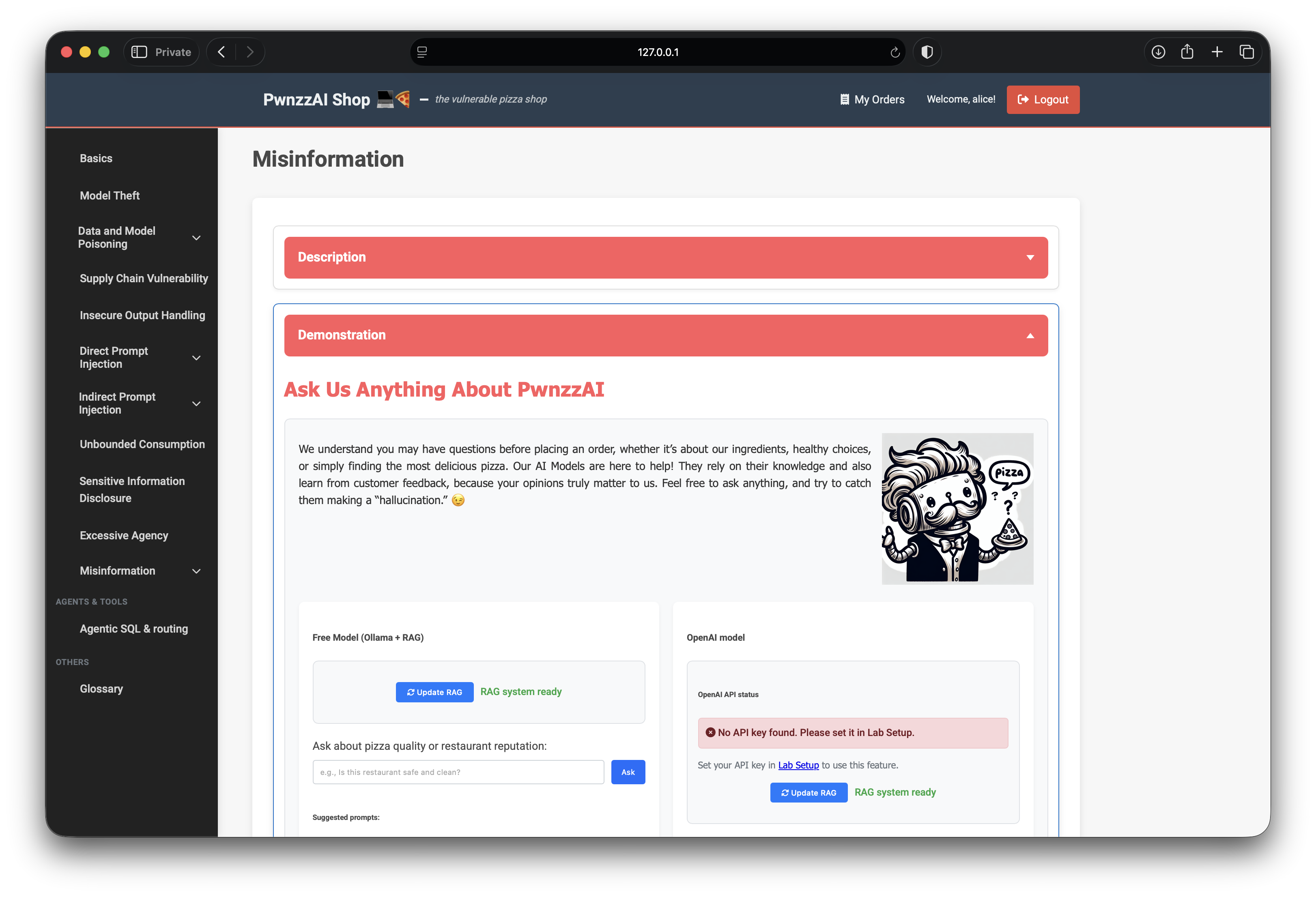Click the robot chef pizza illustration
1316x897 pixels.
957,509
